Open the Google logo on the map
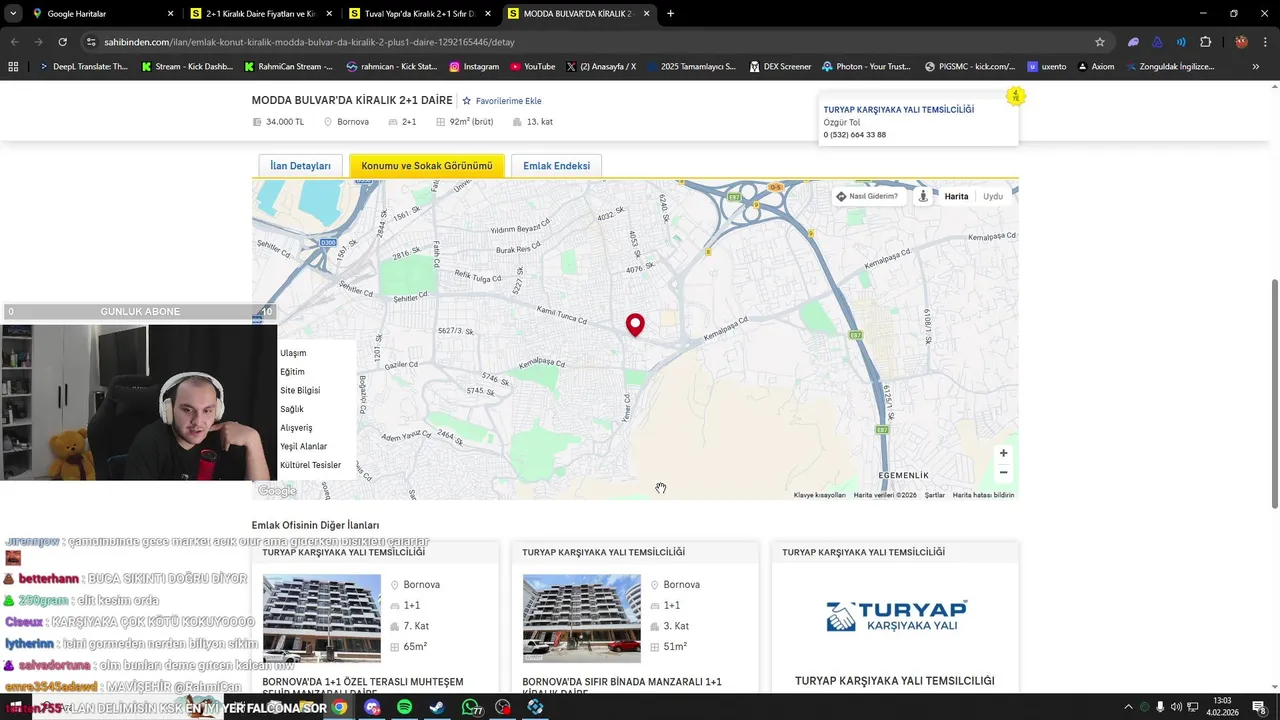Viewport: 1280px width, 720px height. [x=277, y=491]
